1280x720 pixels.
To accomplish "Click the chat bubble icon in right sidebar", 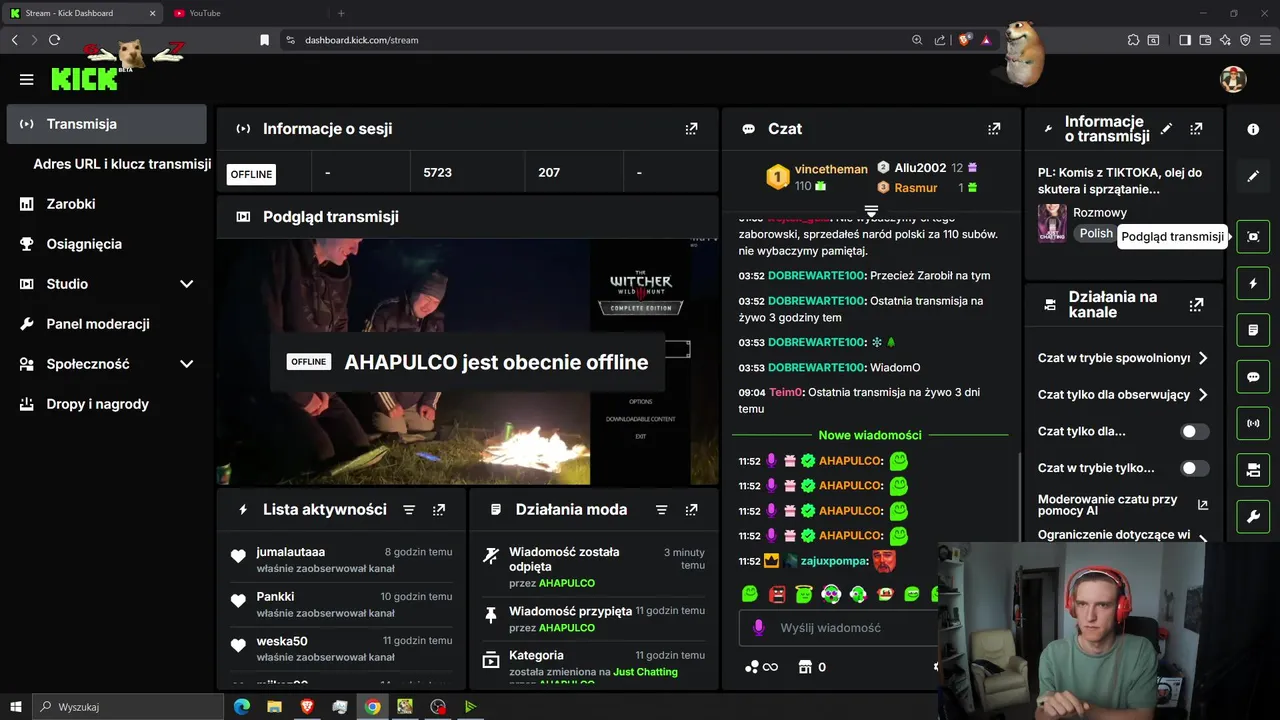I will coord(1253,377).
